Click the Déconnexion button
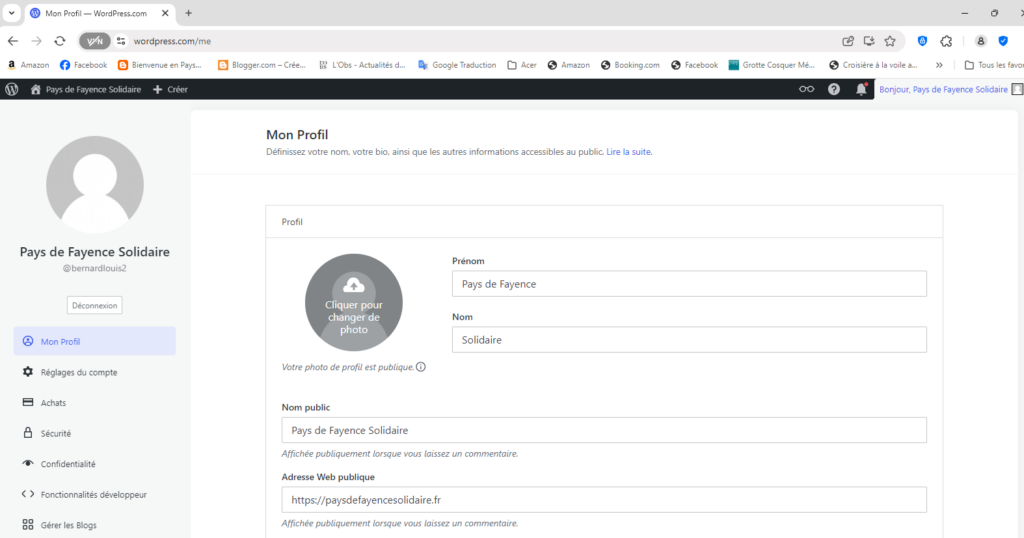Viewport: 1024px width, 538px height. (x=95, y=306)
